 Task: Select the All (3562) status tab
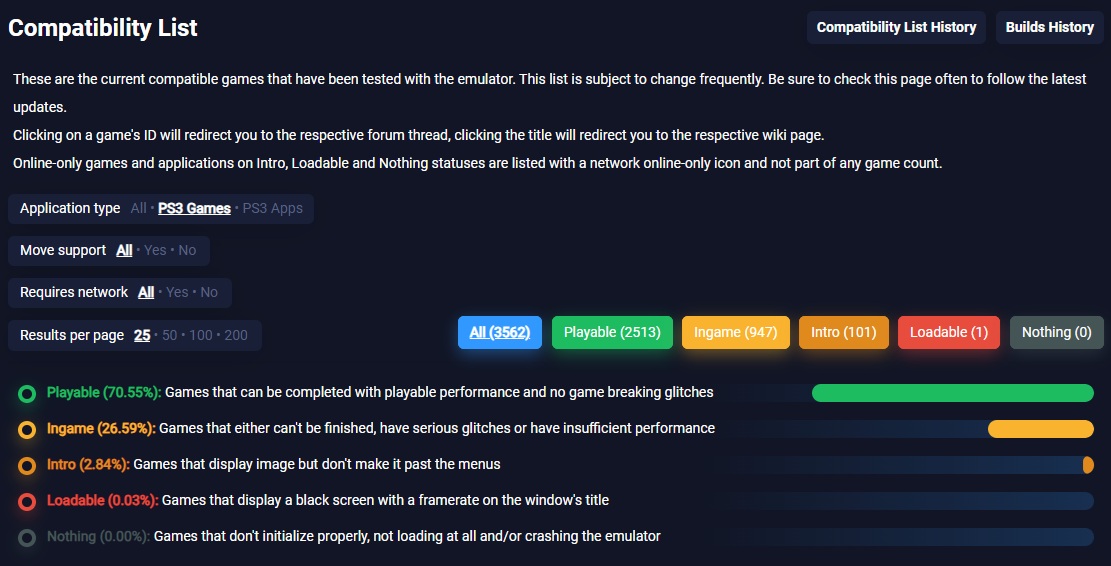tap(500, 332)
